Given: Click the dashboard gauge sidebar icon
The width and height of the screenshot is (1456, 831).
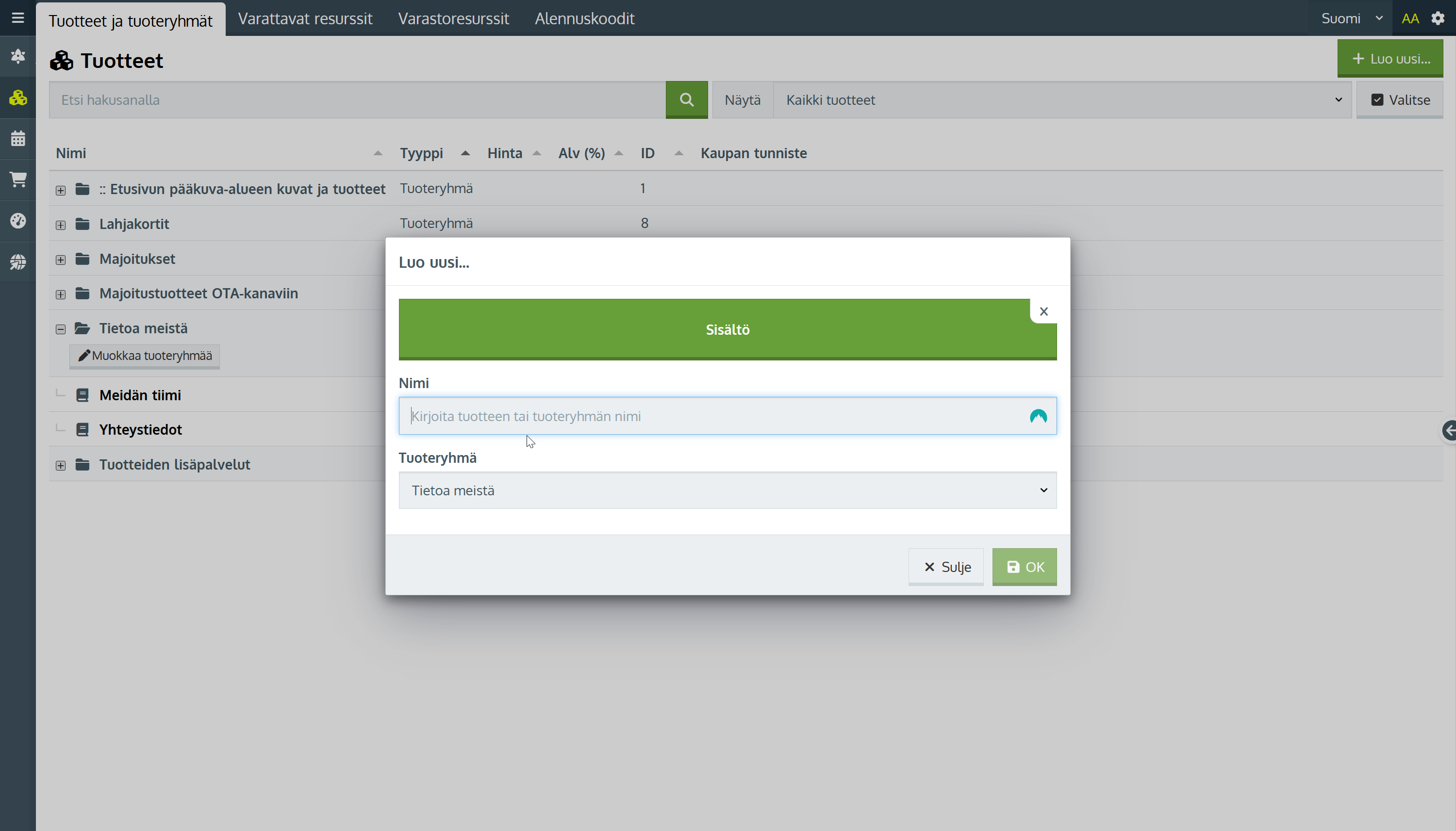Looking at the screenshot, I should 17,220.
